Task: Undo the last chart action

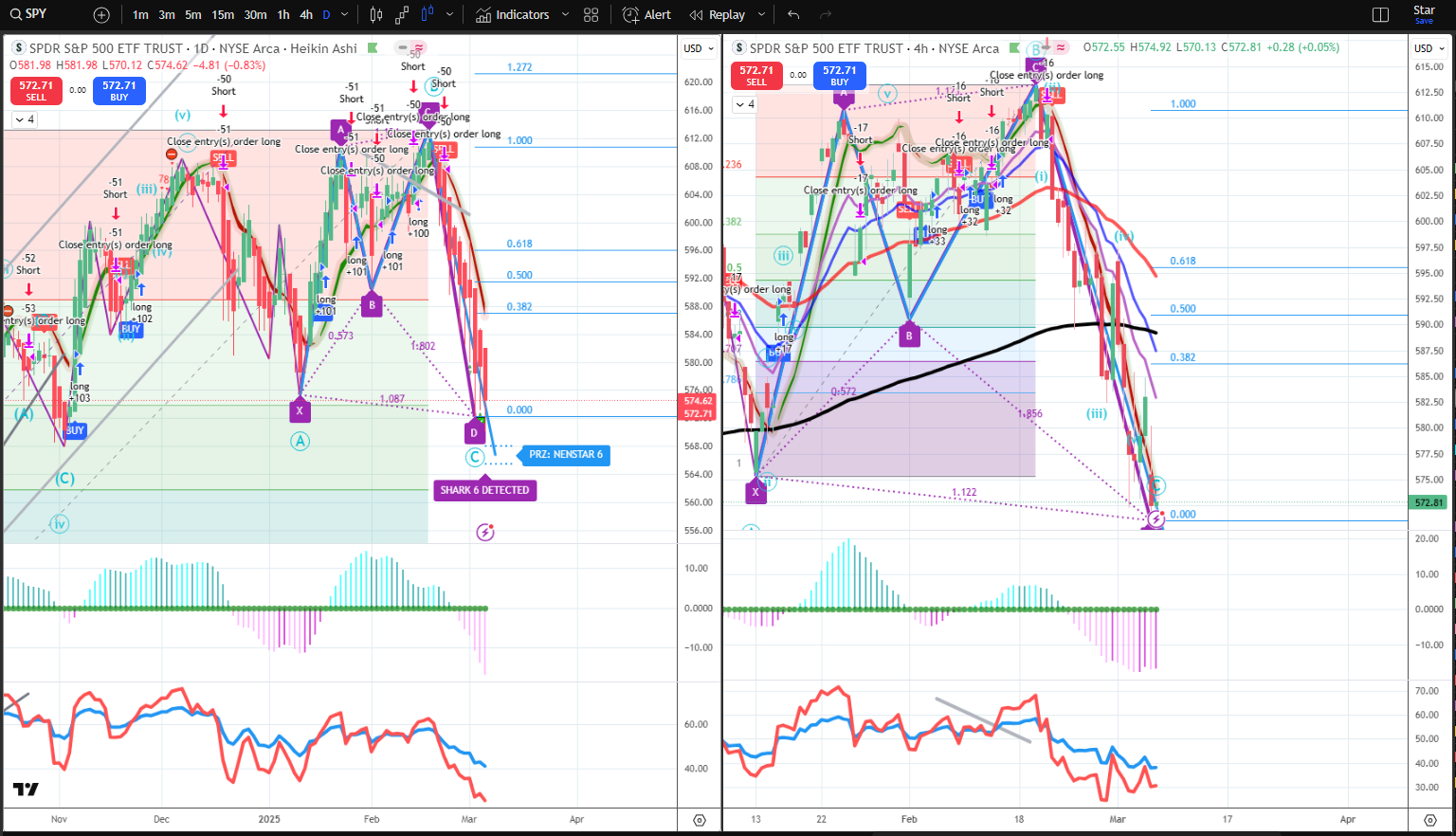Action: 793,15
